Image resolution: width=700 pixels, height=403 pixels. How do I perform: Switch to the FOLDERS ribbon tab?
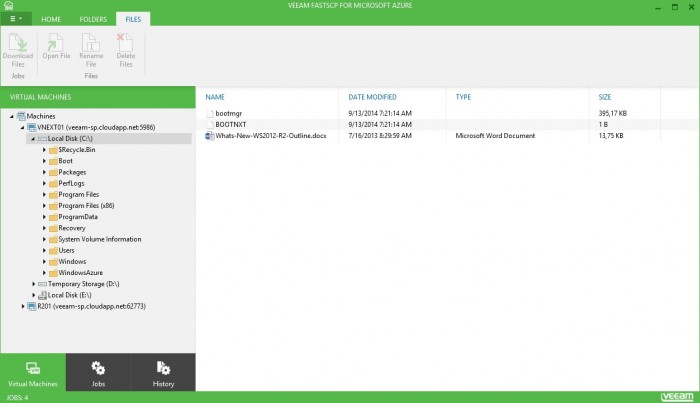point(92,19)
